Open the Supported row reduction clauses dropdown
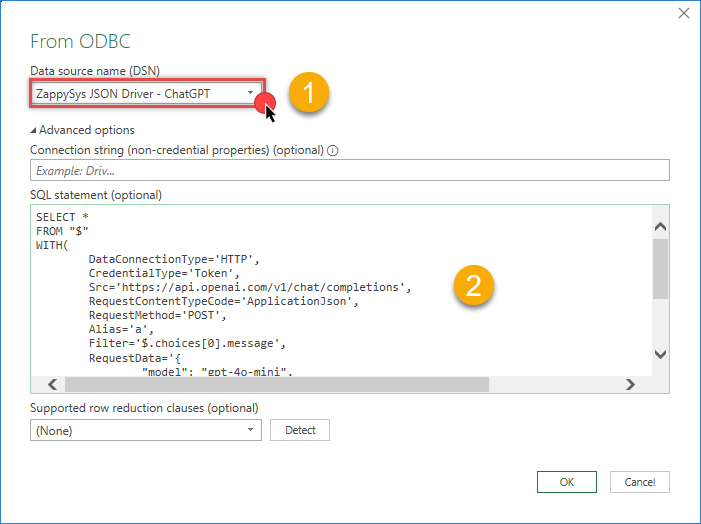Screen dimensions: 701x524 tap(146, 430)
